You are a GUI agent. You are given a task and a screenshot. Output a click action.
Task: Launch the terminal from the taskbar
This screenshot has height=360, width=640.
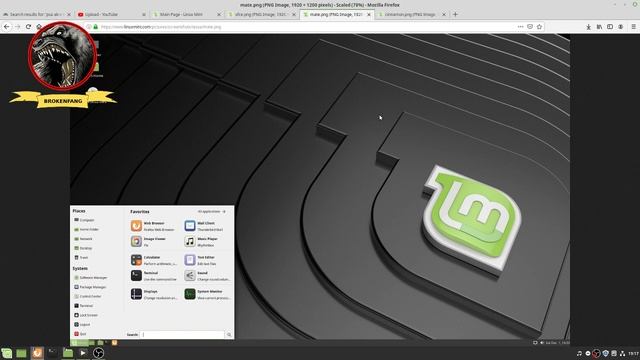point(53,353)
